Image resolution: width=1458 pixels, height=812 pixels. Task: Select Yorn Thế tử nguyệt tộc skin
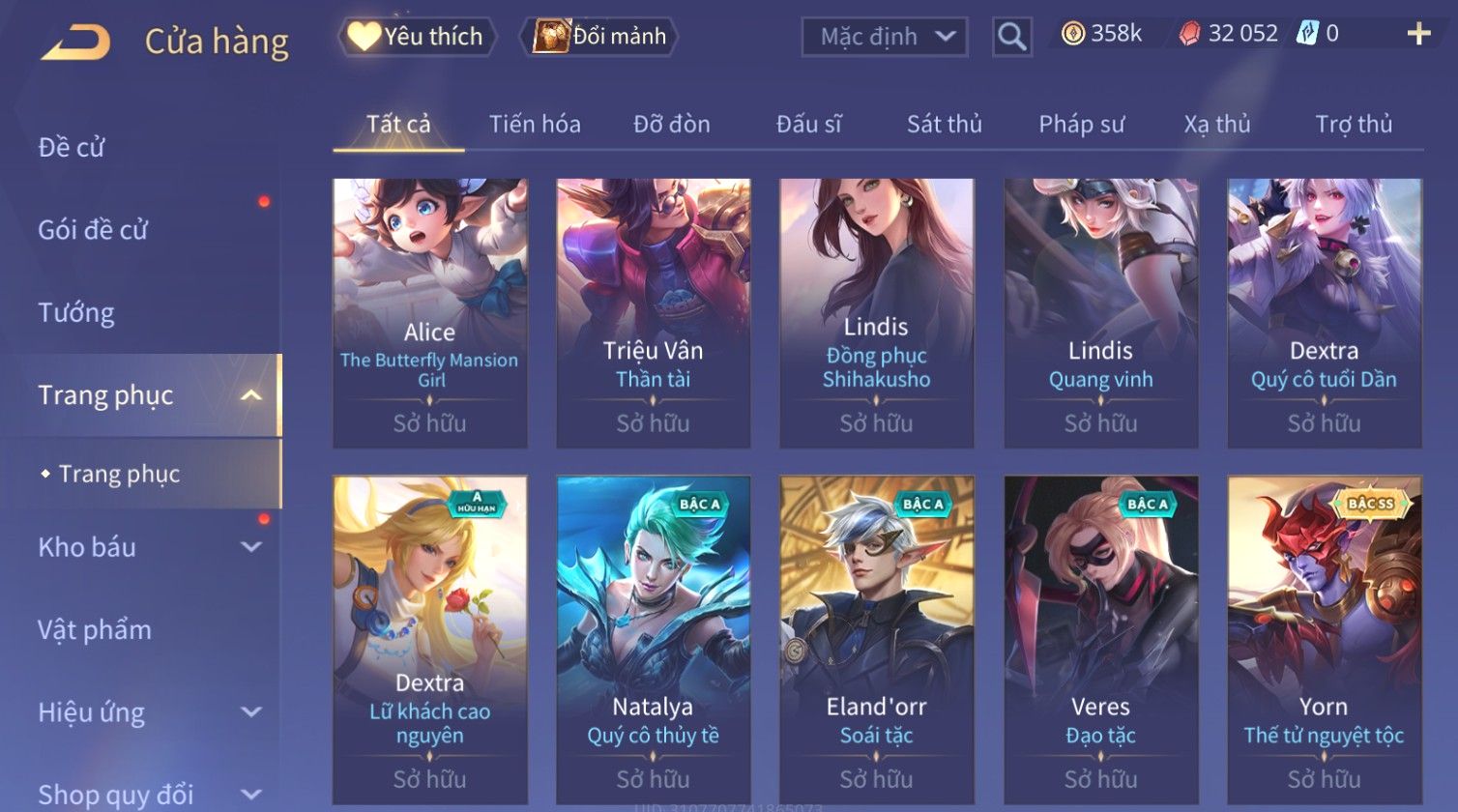[1325, 640]
